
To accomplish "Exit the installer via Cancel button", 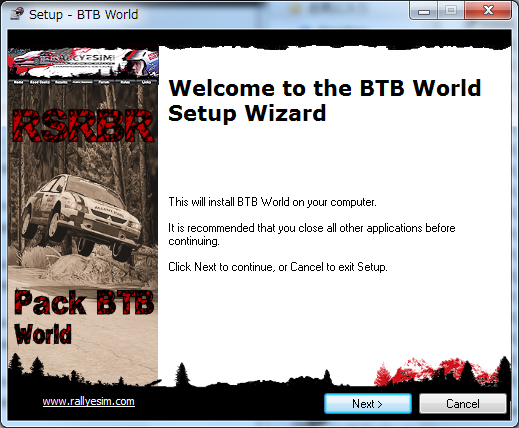I will [x=463, y=404].
